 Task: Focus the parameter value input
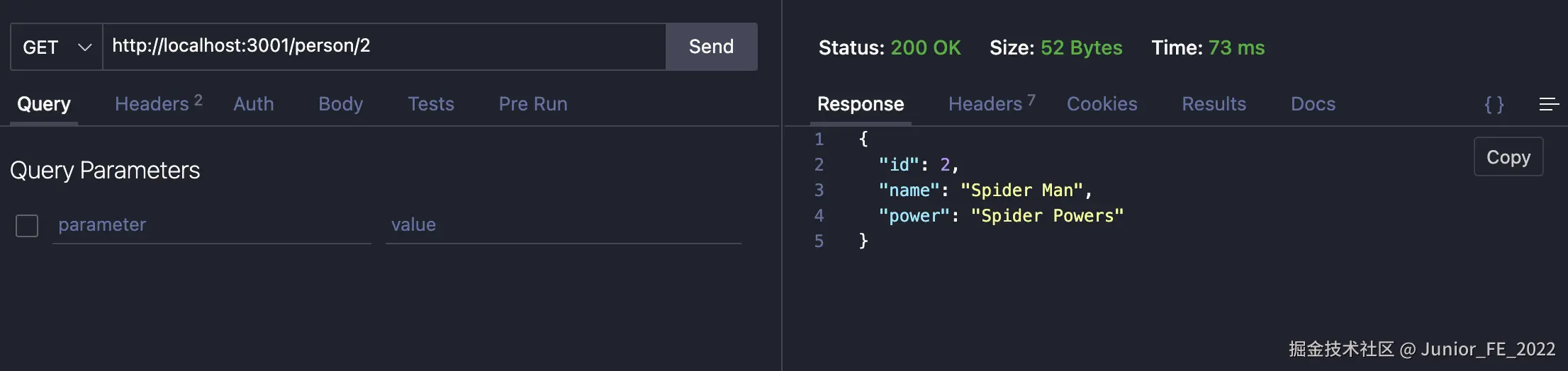click(x=563, y=225)
